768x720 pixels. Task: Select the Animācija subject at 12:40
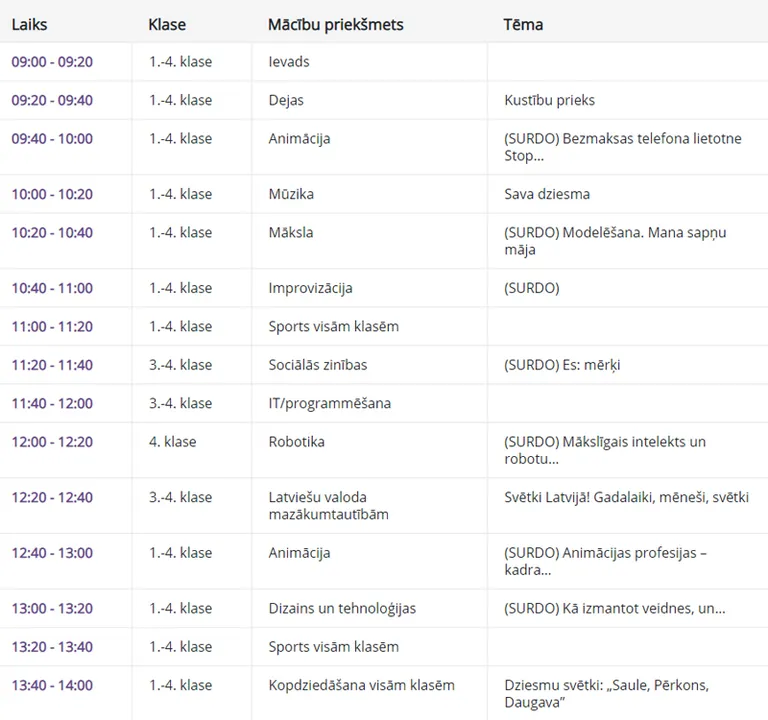[299, 552]
